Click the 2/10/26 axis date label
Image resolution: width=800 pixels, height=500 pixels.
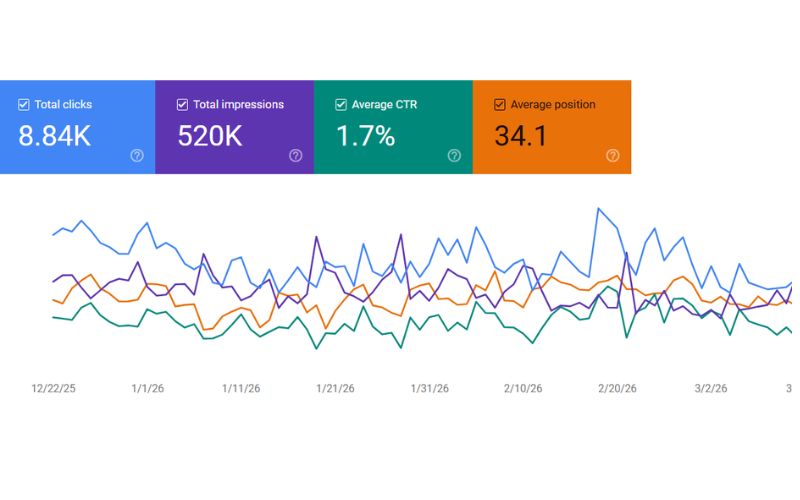[523, 388]
